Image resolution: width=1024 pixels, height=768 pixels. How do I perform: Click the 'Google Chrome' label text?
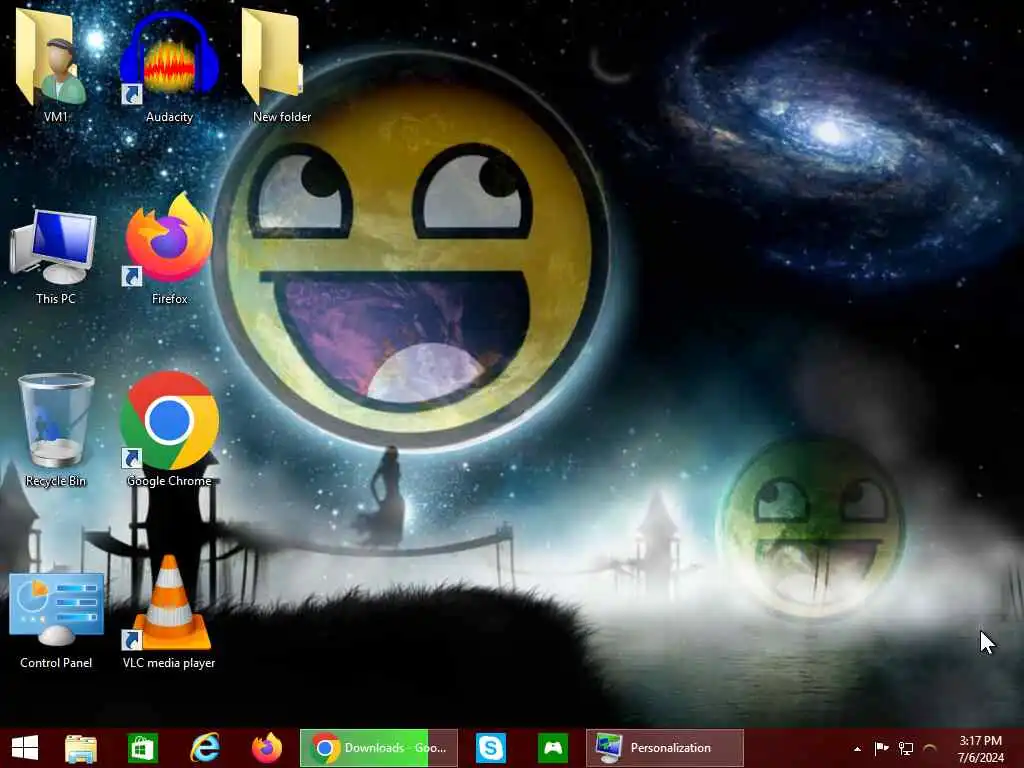tap(169, 481)
